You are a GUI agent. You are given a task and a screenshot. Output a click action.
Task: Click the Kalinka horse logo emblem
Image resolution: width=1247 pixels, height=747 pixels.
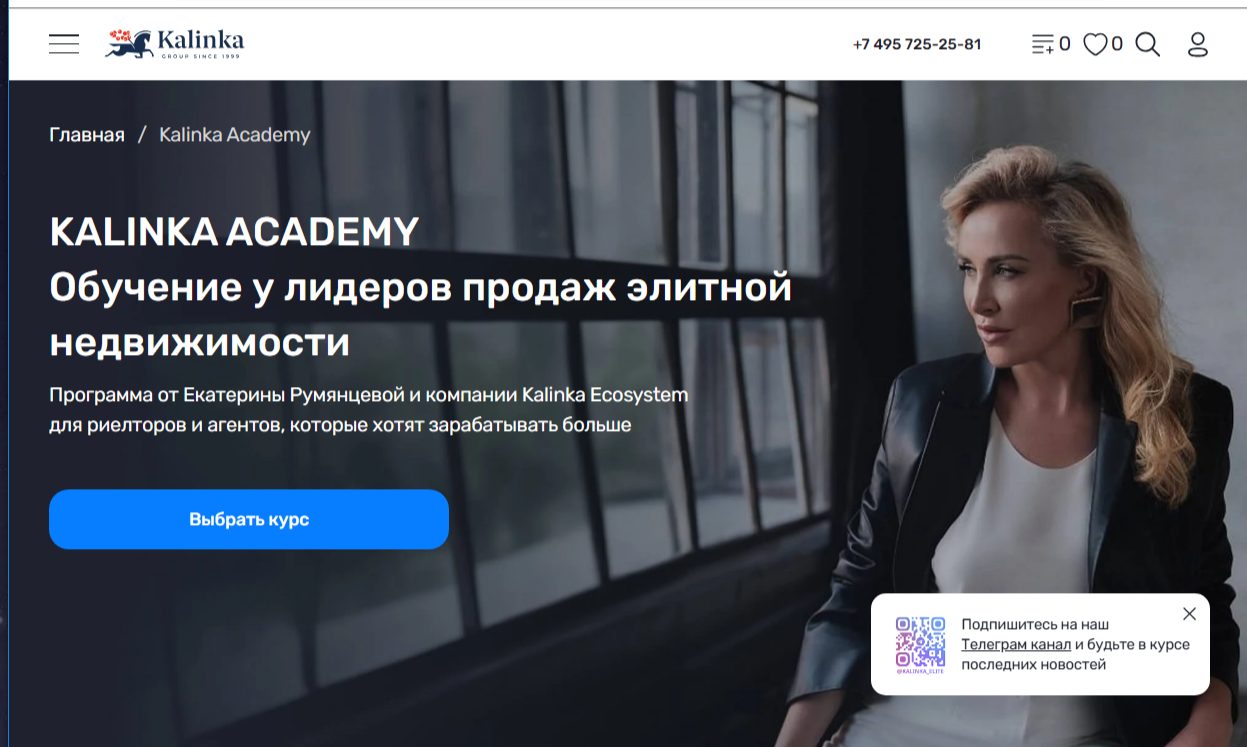tap(129, 43)
